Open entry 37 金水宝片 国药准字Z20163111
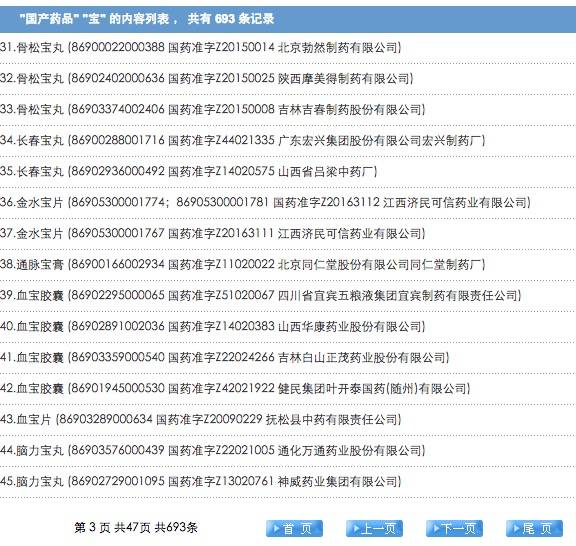The height and width of the screenshot is (546, 576). (213, 233)
